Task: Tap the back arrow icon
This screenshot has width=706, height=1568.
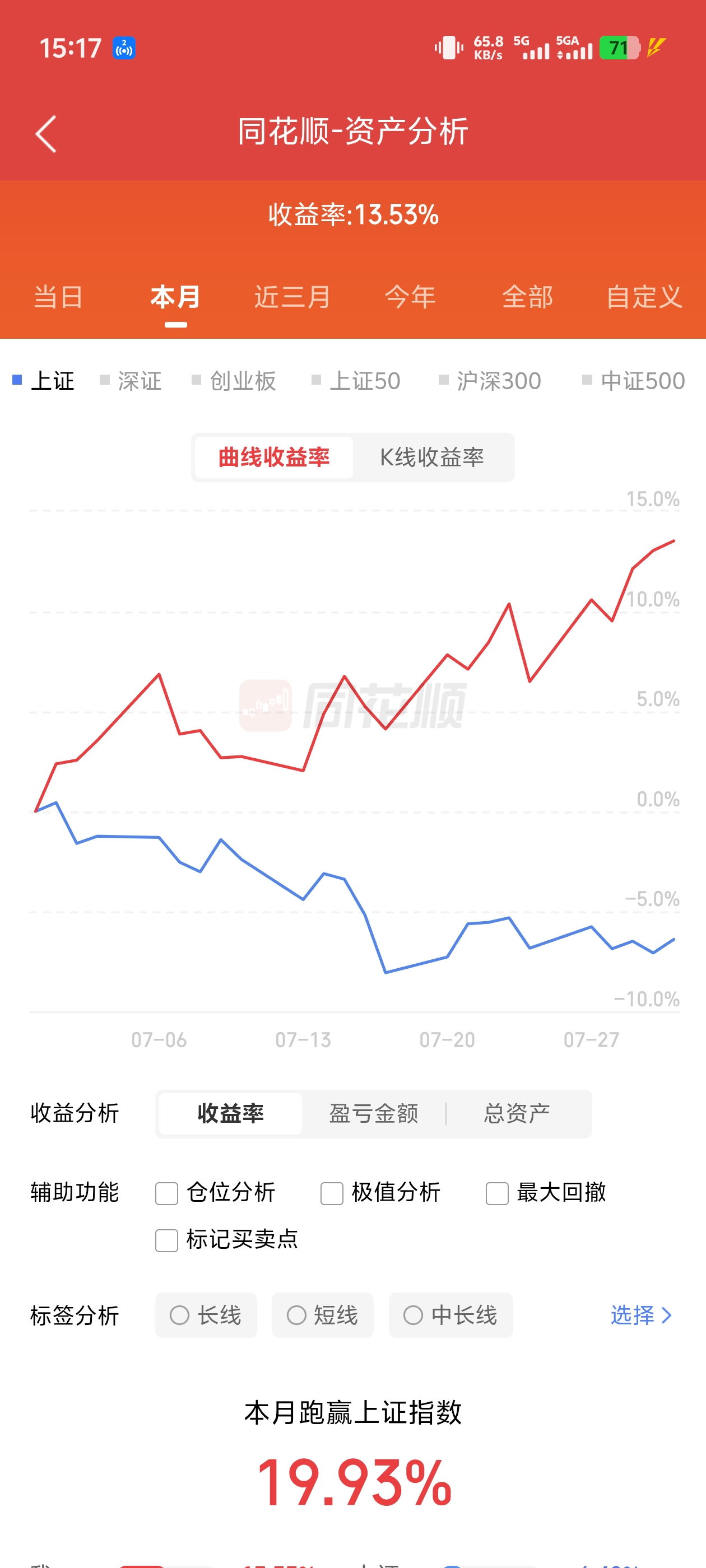Action: point(47,133)
